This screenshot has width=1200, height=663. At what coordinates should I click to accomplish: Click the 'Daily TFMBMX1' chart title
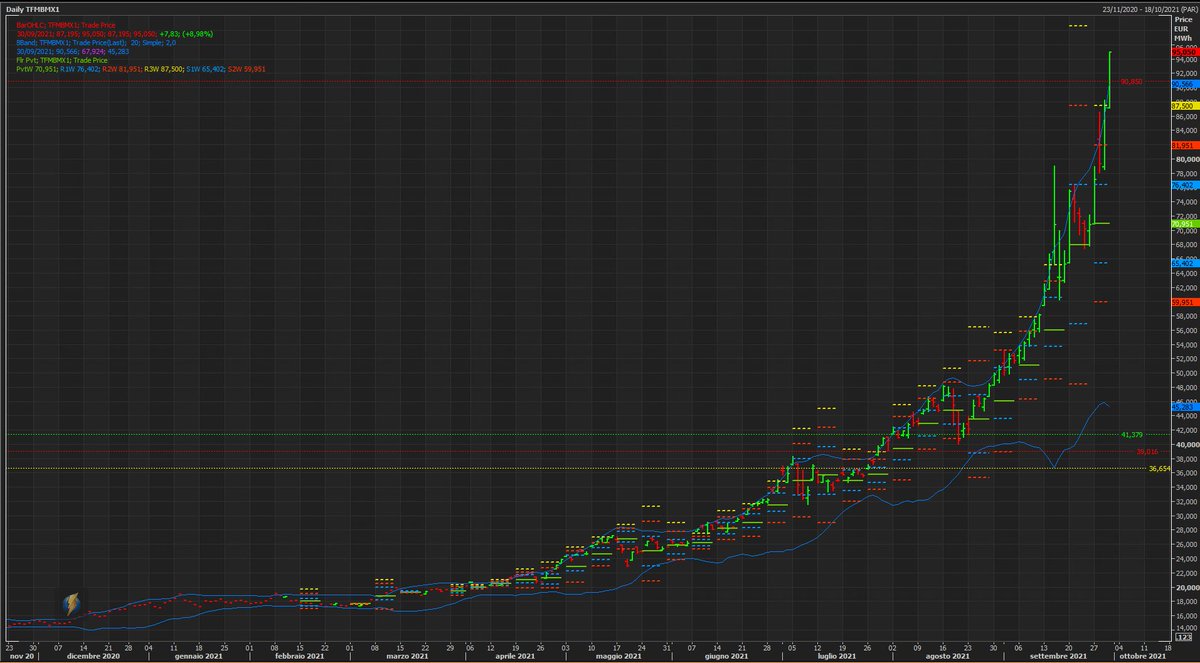[x=33, y=9]
